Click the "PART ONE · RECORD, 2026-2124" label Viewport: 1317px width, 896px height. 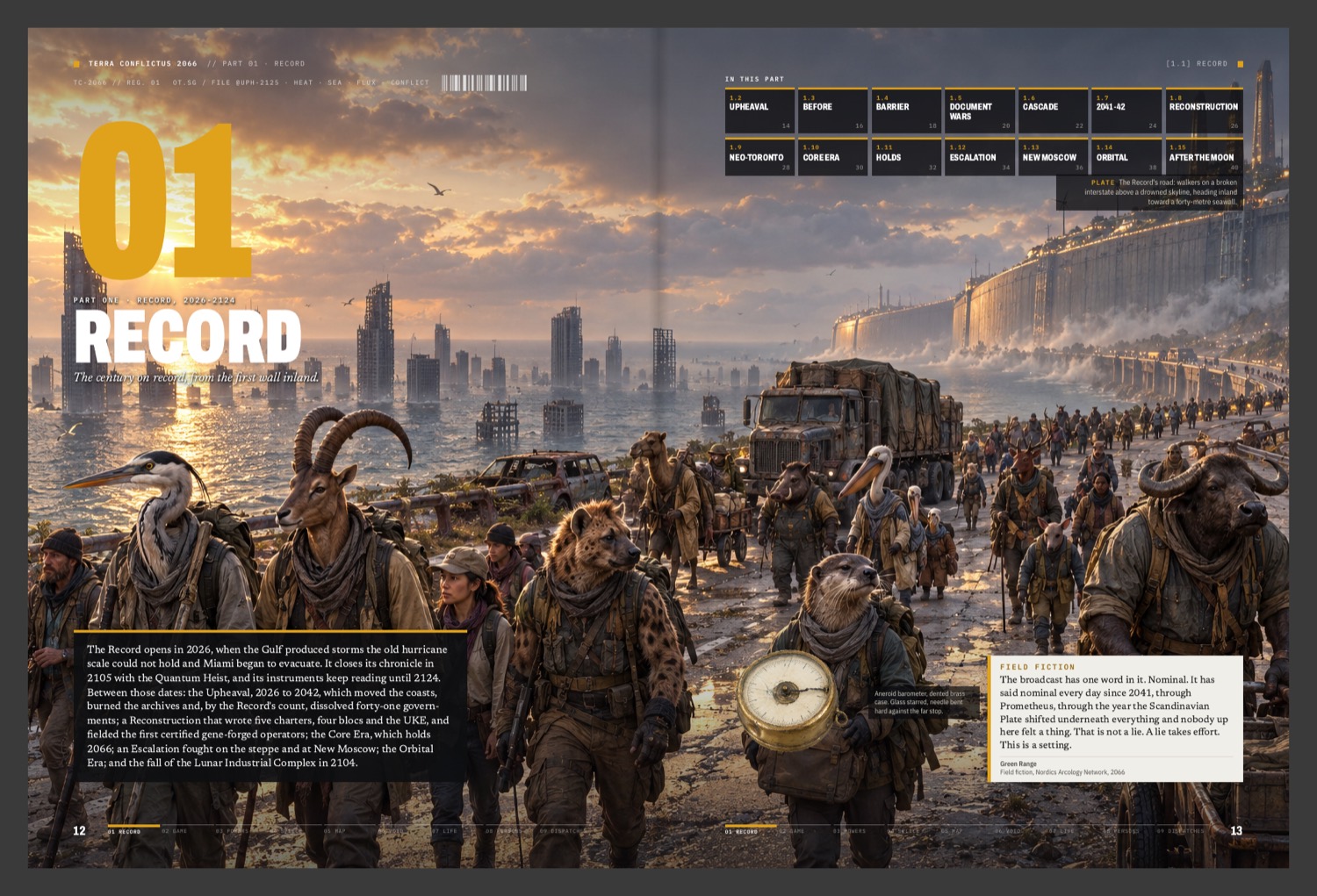(x=155, y=300)
